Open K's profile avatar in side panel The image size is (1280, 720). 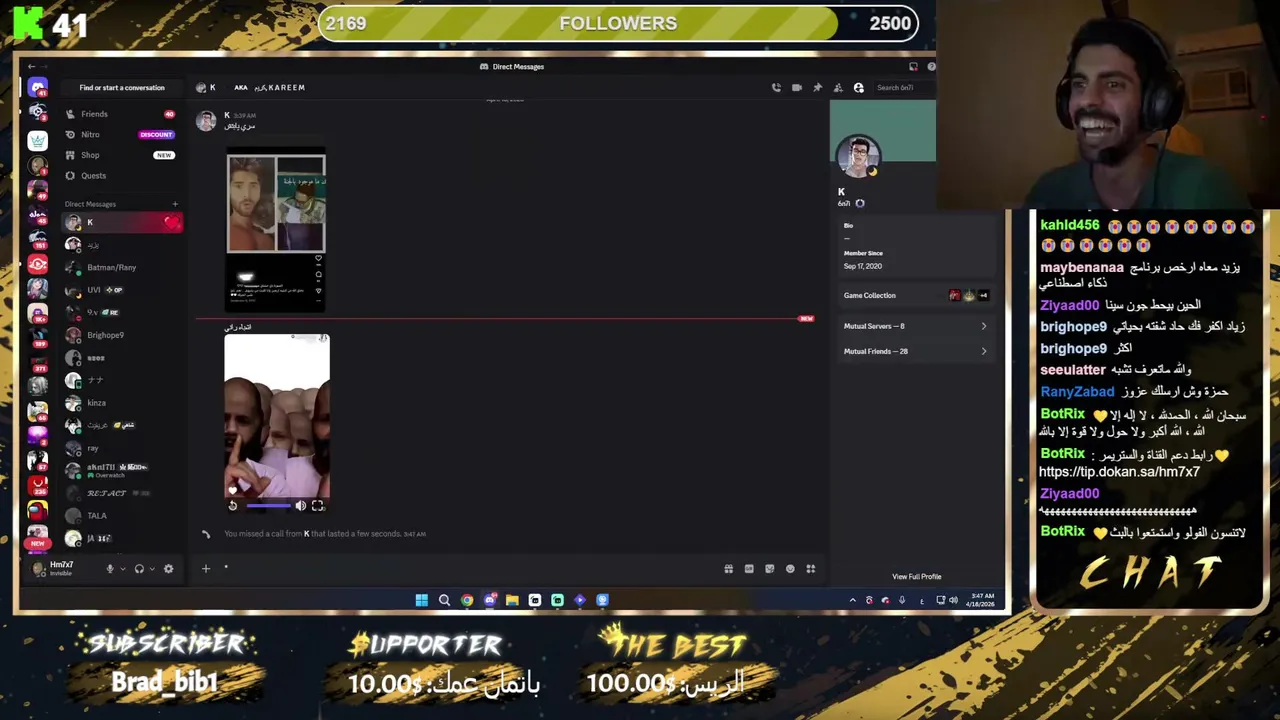[x=858, y=156]
